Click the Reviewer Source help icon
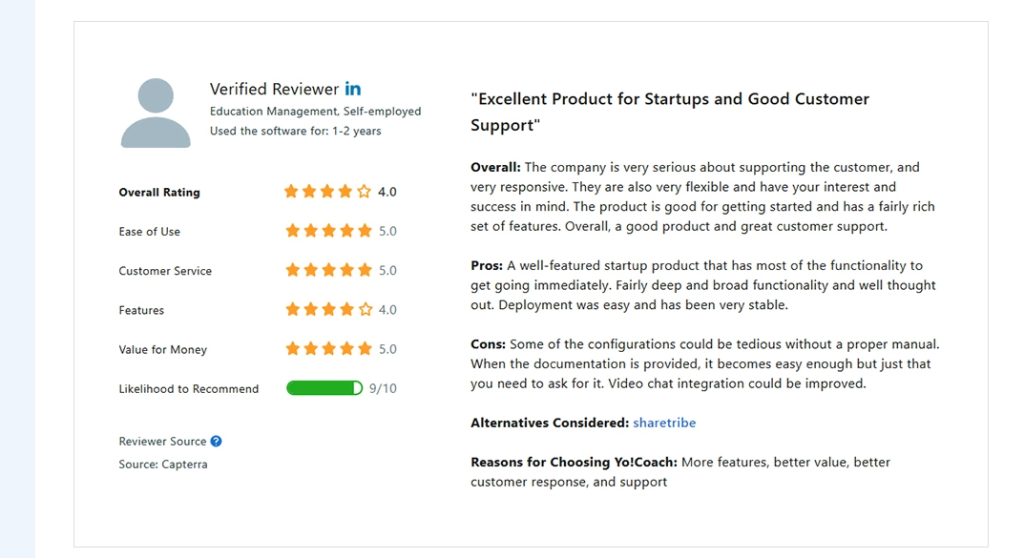 coord(216,441)
